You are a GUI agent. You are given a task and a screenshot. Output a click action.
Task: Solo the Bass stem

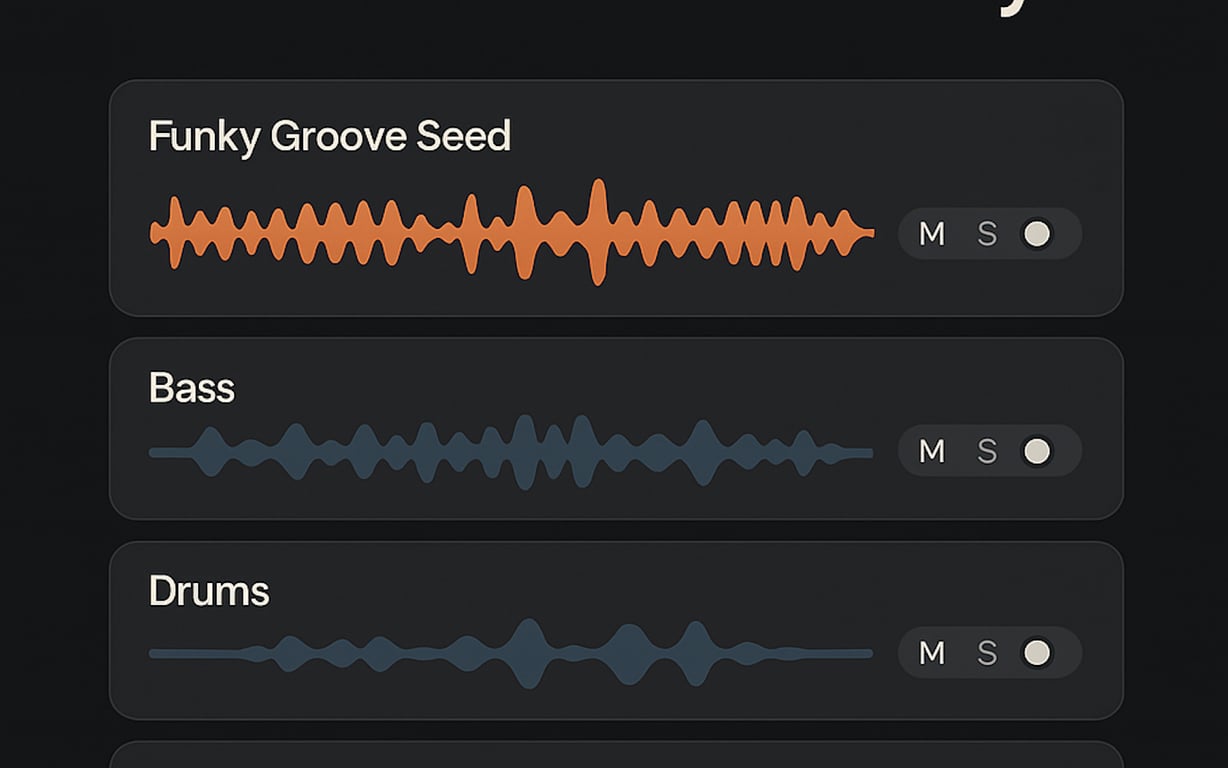pos(988,452)
